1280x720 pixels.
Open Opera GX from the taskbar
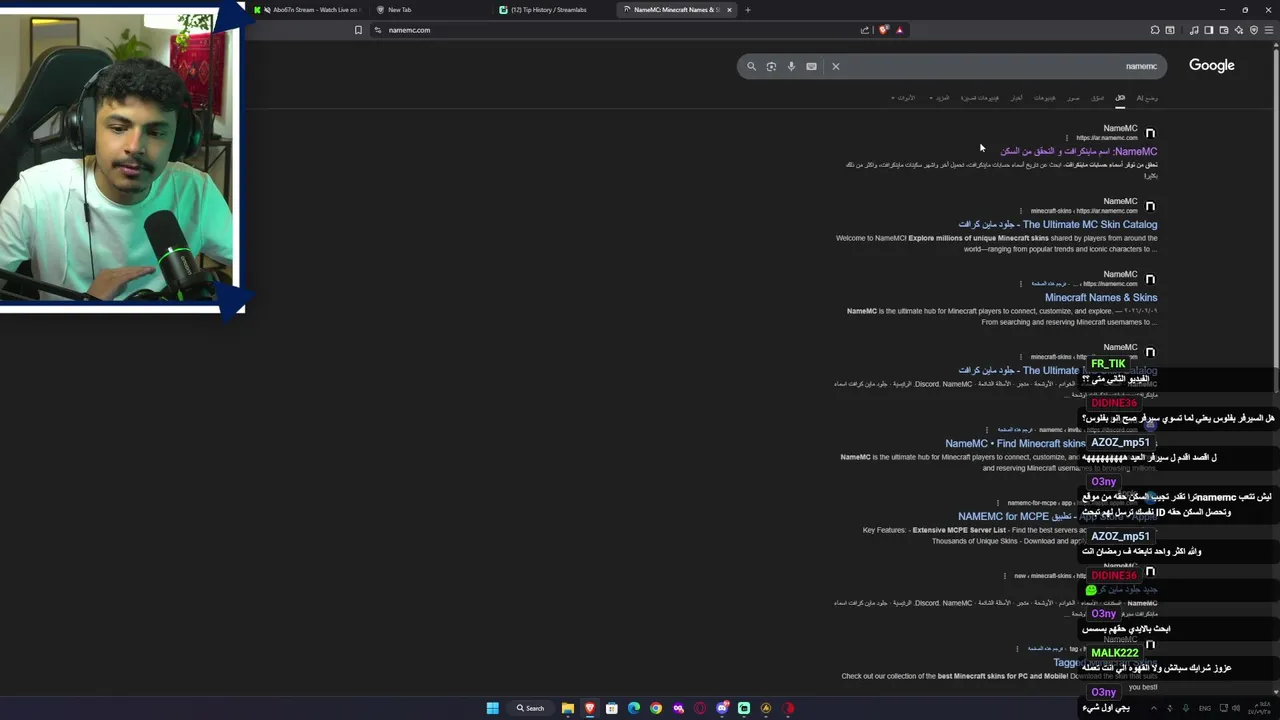(x=700, y=708)
